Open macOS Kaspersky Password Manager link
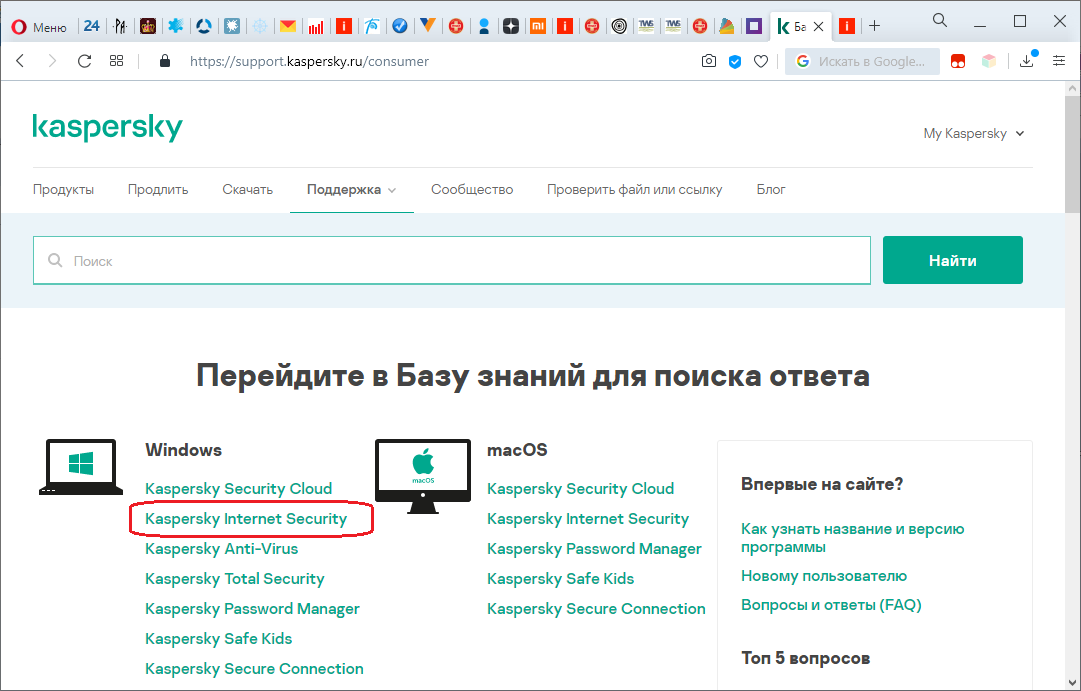 click(x=594, y=548)
